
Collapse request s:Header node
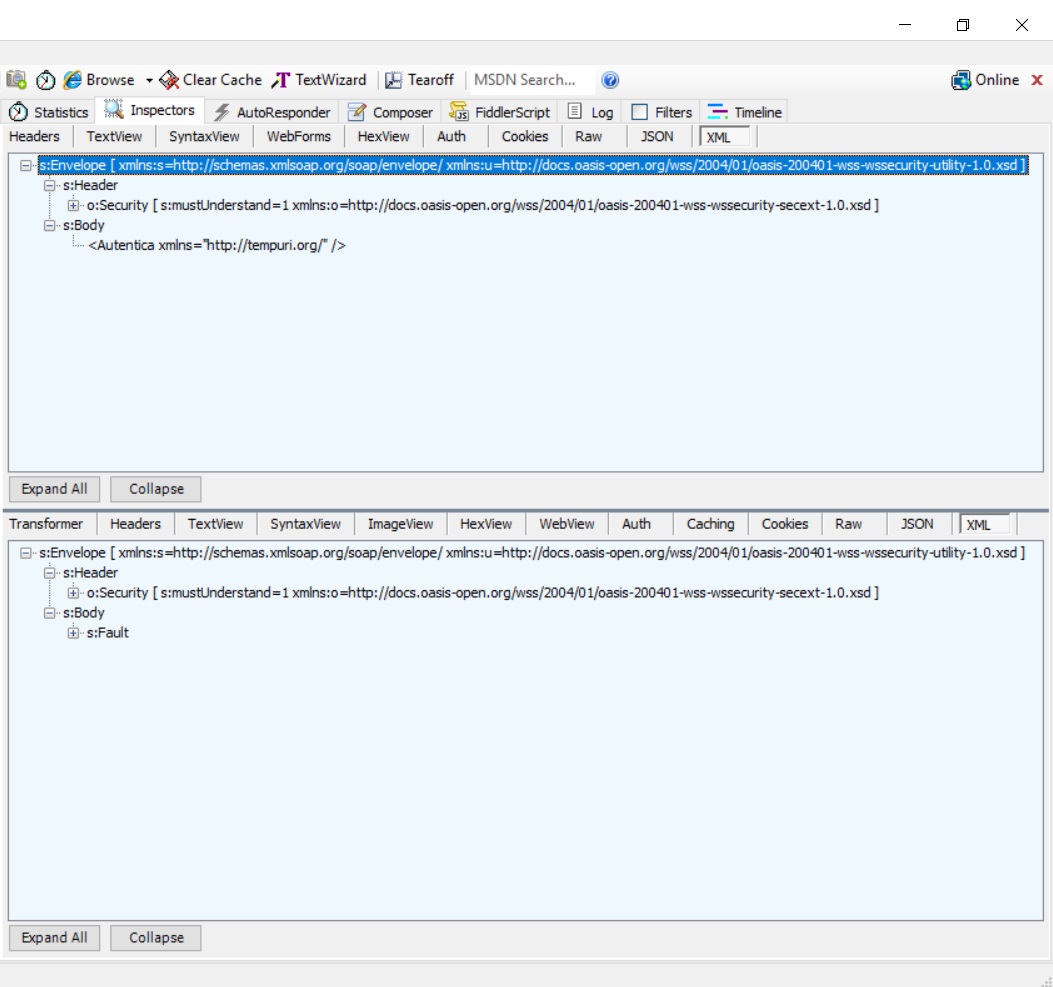(x=50, y=185)
